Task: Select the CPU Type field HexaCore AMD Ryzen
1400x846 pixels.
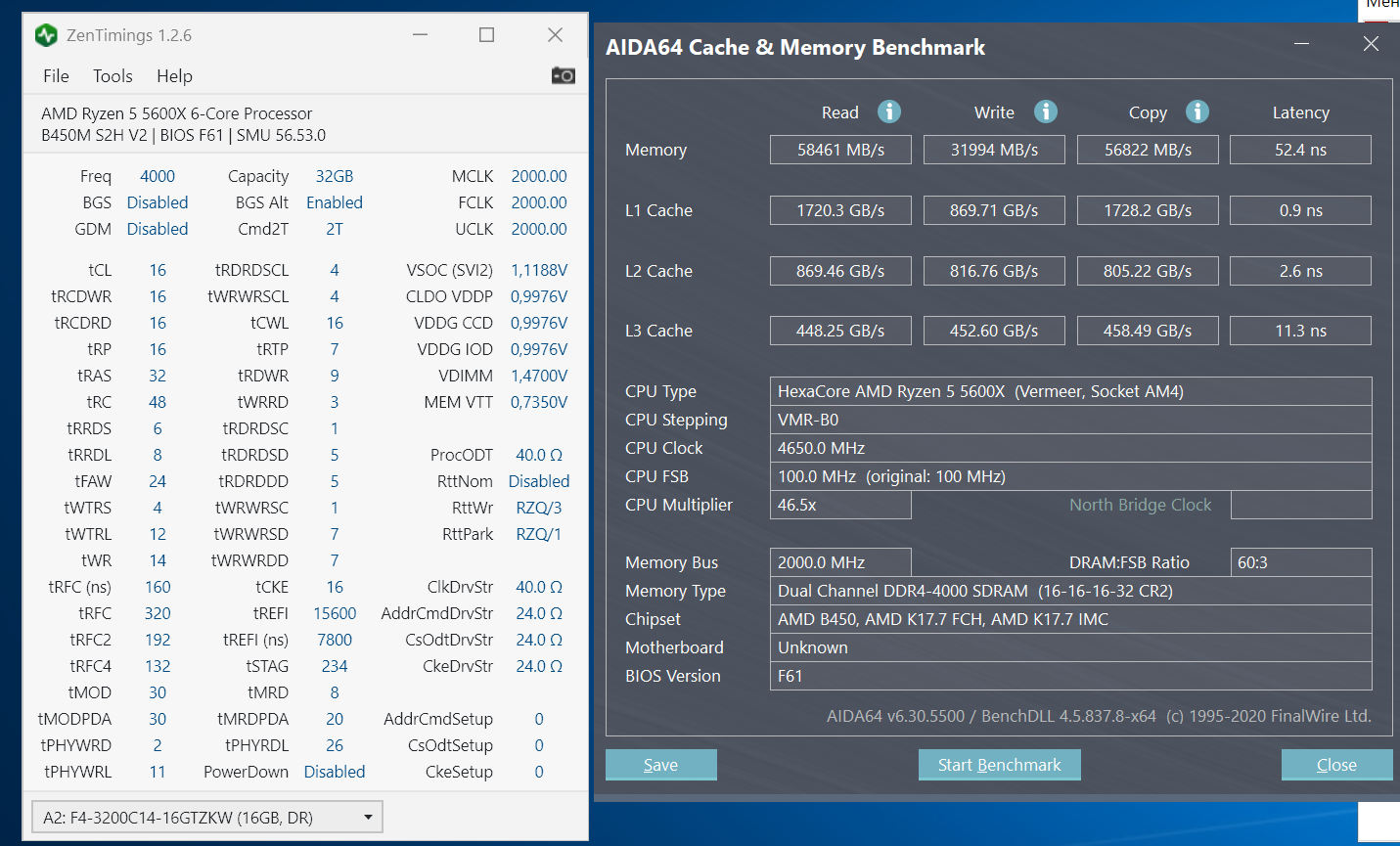Action: click(1070, 391)
